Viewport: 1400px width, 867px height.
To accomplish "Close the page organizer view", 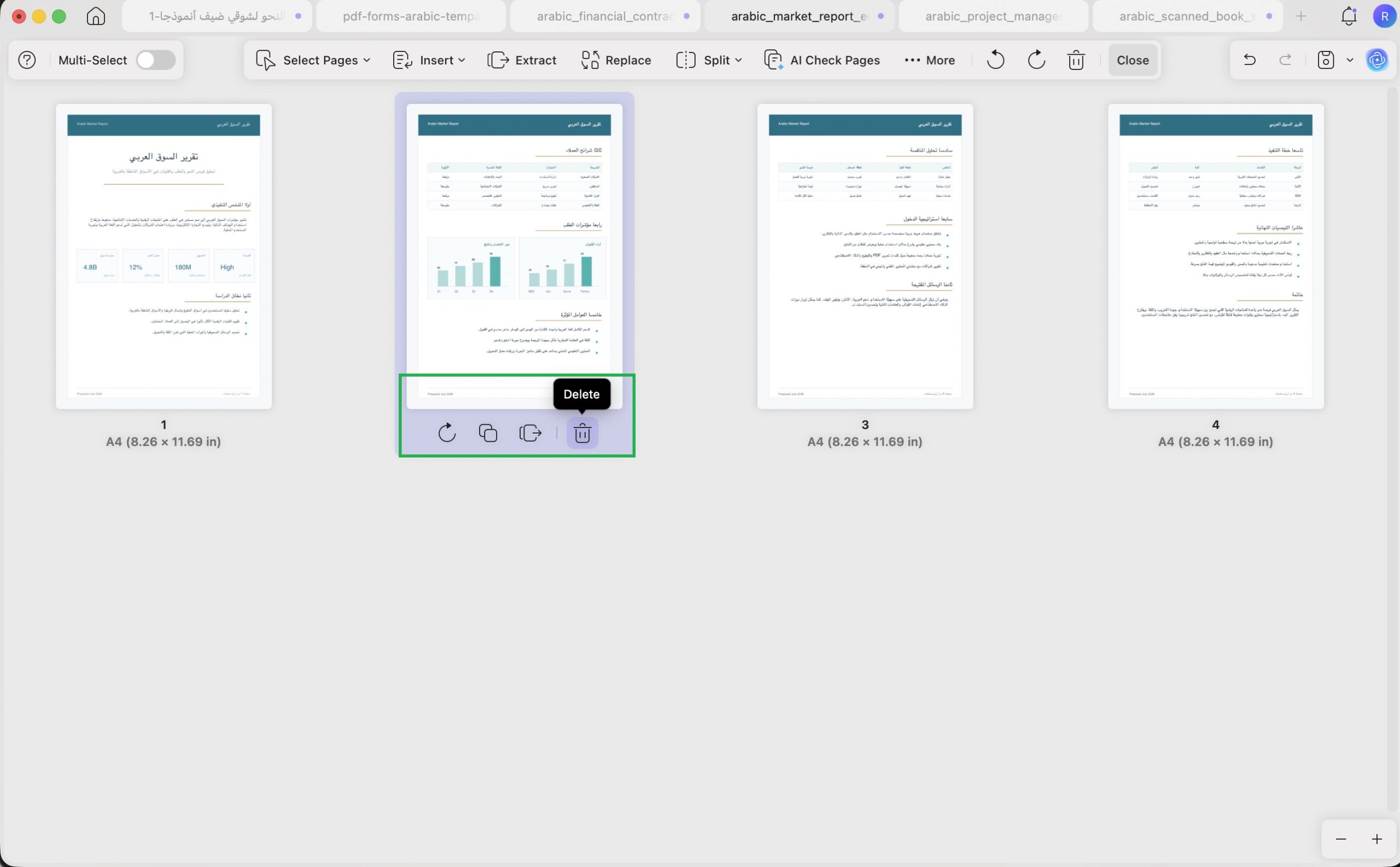I will (1133, 60).
